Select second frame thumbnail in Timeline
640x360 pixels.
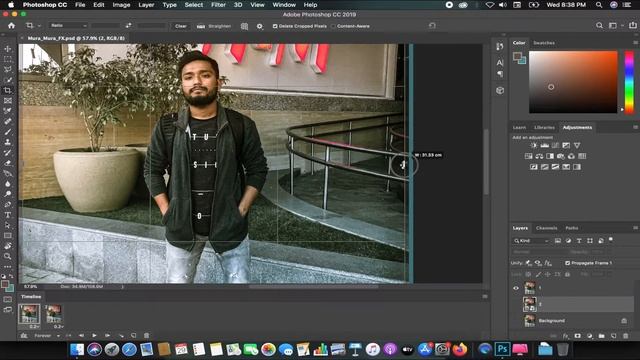(53, 313)
